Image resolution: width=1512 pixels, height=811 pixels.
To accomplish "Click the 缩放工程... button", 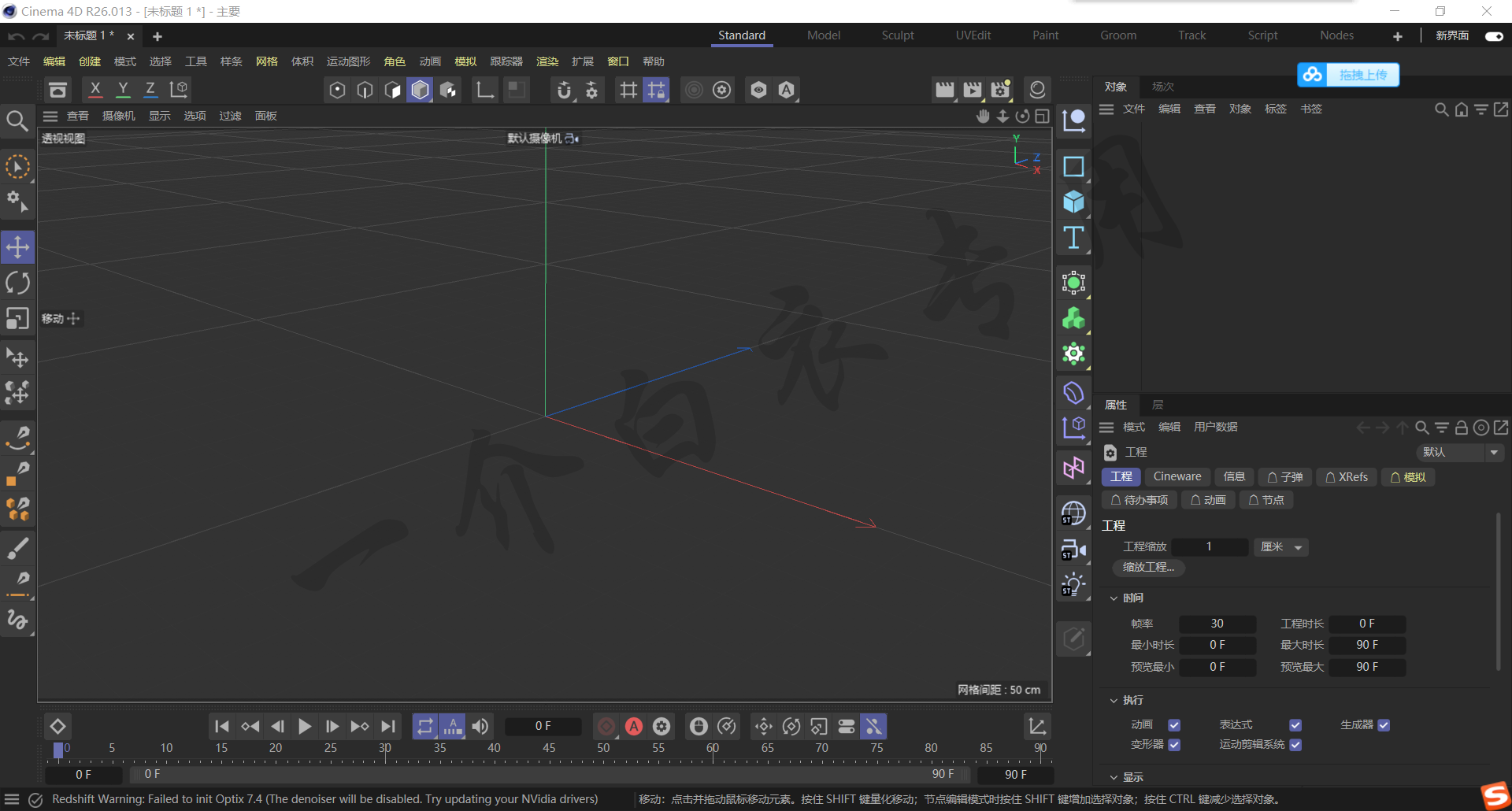I will click(1148, 567).
